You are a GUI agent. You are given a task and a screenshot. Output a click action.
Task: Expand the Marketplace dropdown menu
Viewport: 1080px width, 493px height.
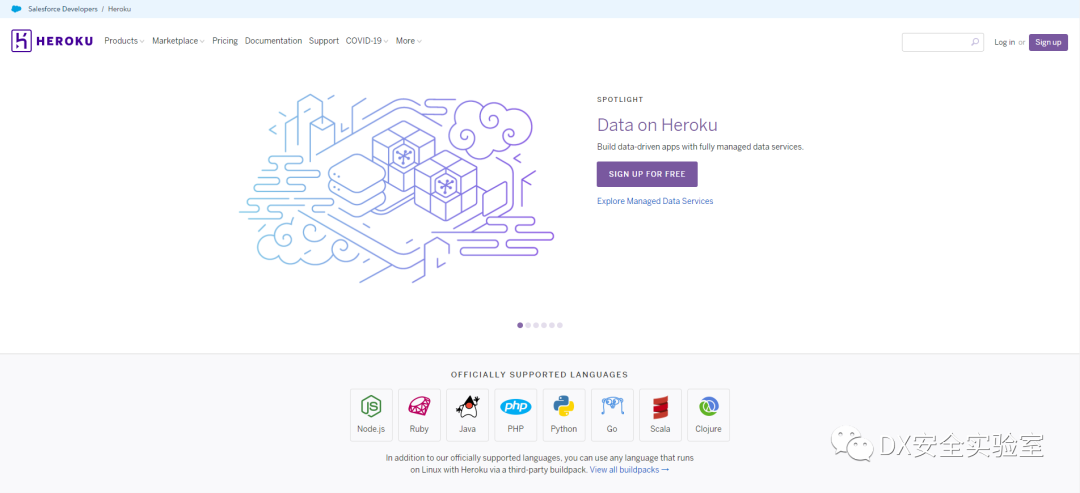coord(178,41)
